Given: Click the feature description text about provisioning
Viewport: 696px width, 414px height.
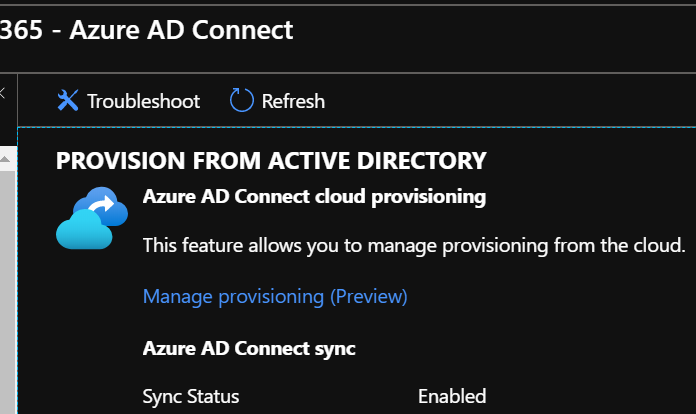Looking at the screenshot, I should (x=413, y=245).
